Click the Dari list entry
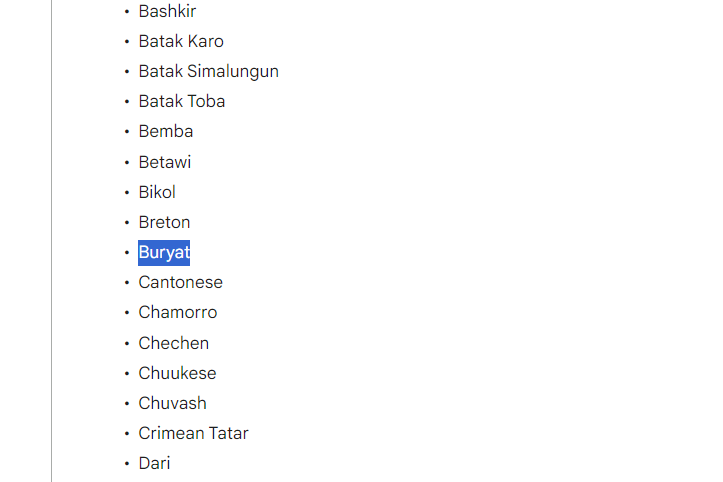The height and width of the screenshot is (482, 723). [x=154, y=463]
